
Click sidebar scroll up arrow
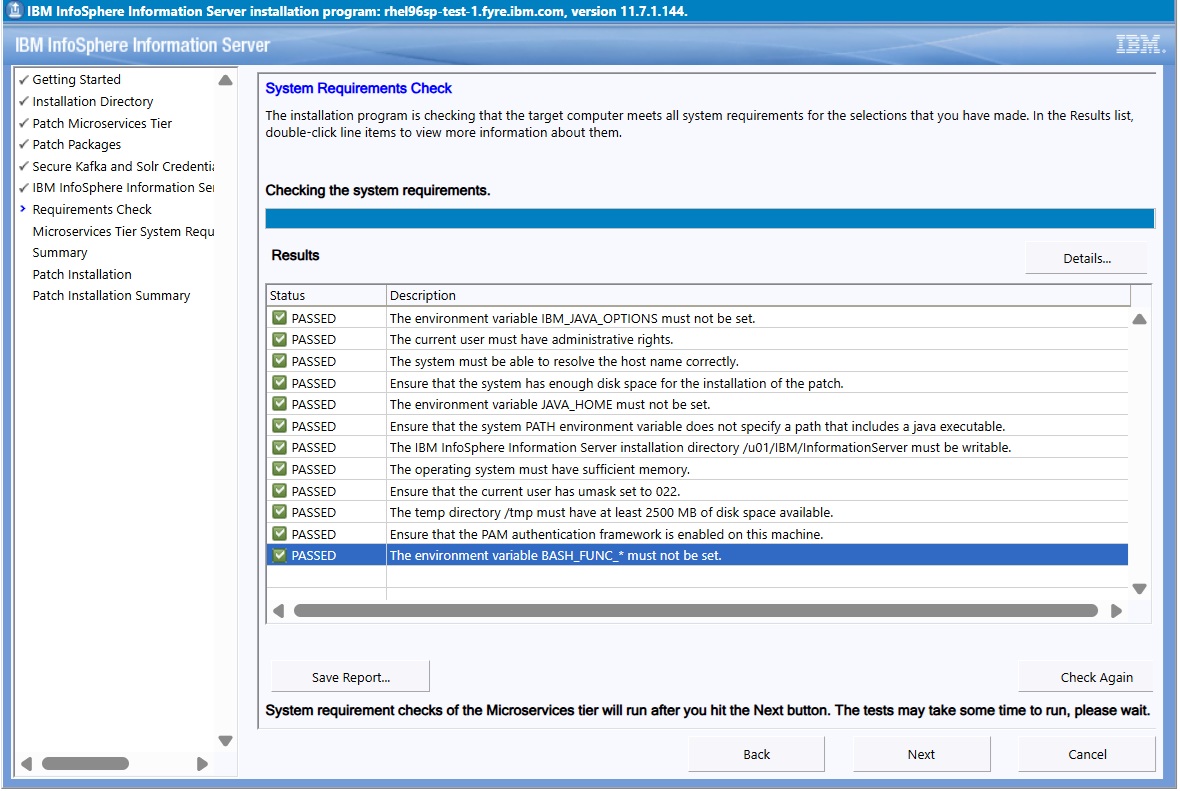click(x=225, y=80)
